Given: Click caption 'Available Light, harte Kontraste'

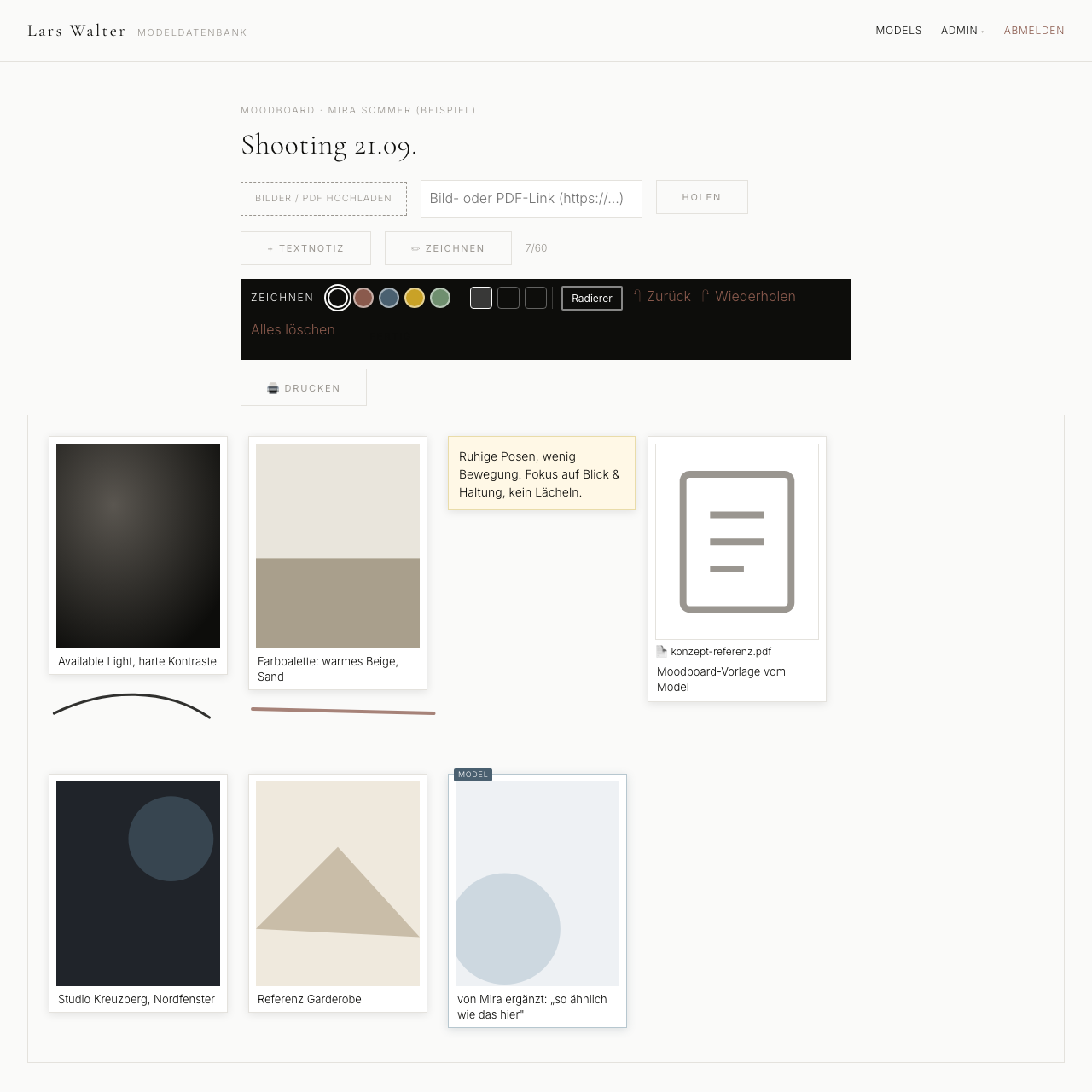Looking at the screenshot, I should click(137, 661).
